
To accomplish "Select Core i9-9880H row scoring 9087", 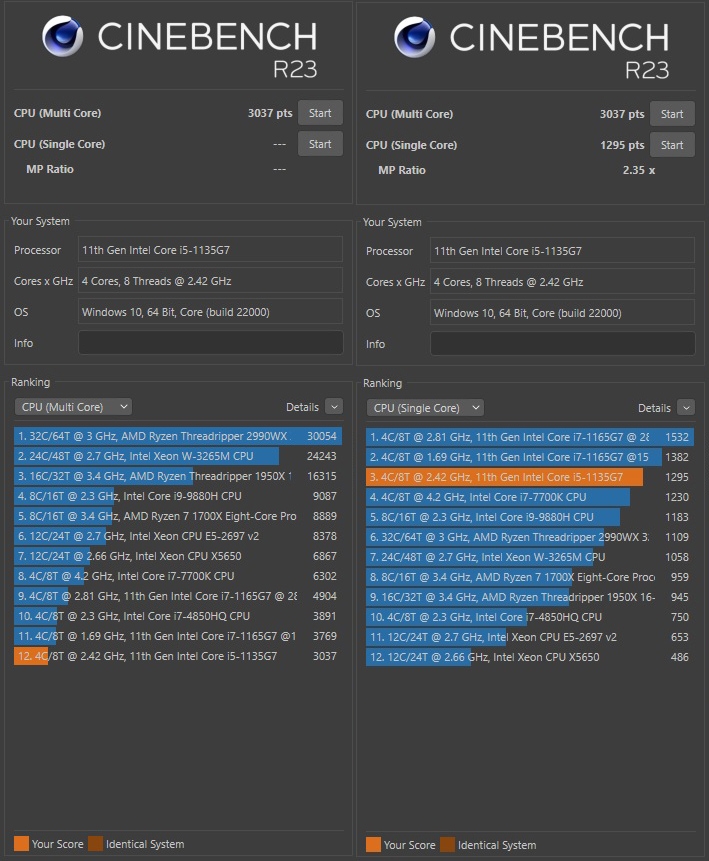I will (178, 496).
